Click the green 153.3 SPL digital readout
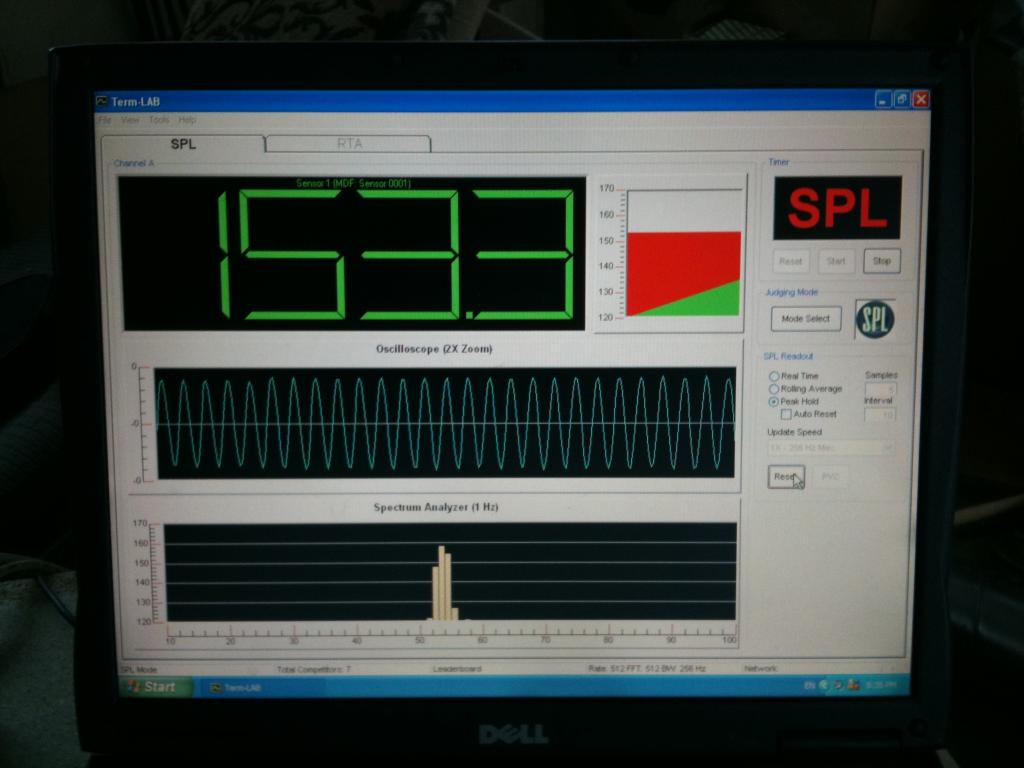This screenshot has width=1024, height=768. point(353,254)
